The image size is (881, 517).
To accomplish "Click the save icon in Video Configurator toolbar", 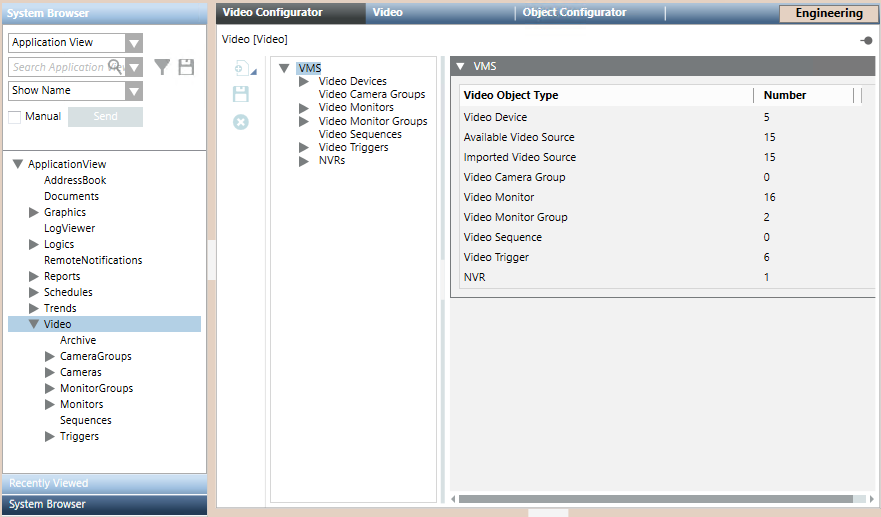I will click(x=240, y=95).
